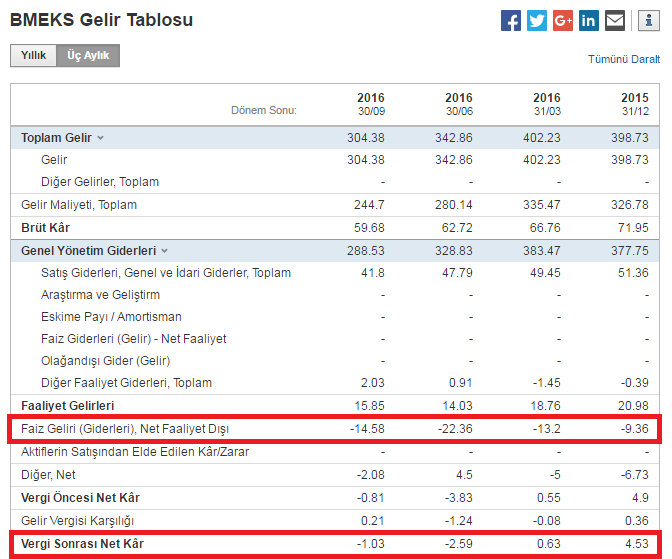Image resolution: width=672 pixels, height=559 pixels.
Task: Click the 2016 31/03 column header
Action: [547, 104]
